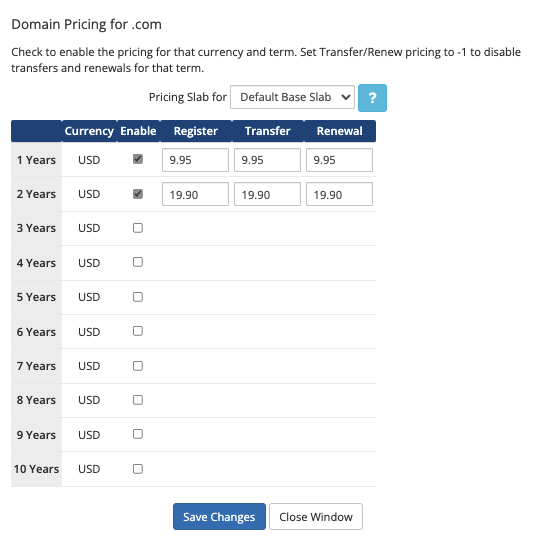Enable the 7 Years USD term

138,366
